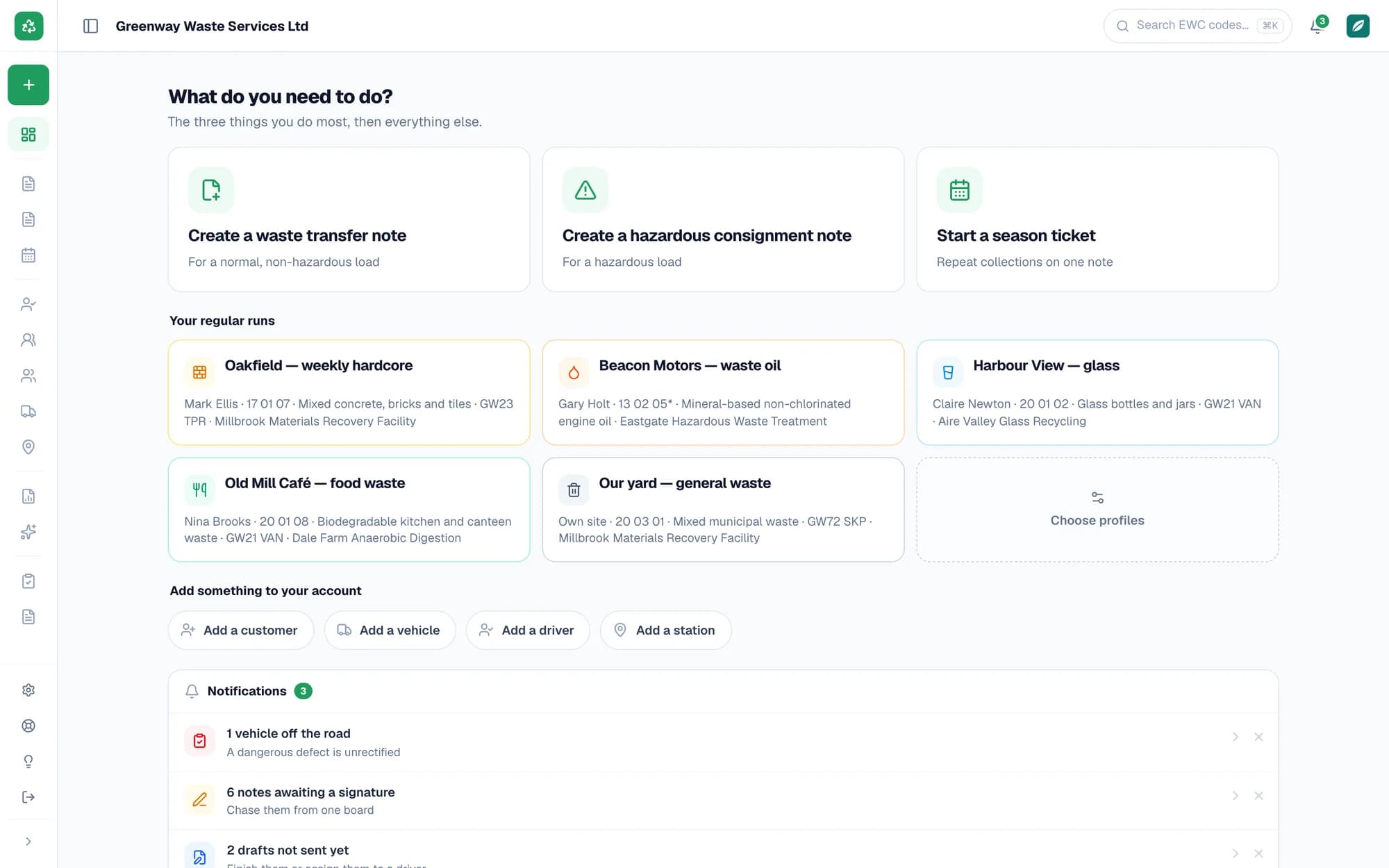
Task: Open the Our yard general waste run
Action: [723, 510]
